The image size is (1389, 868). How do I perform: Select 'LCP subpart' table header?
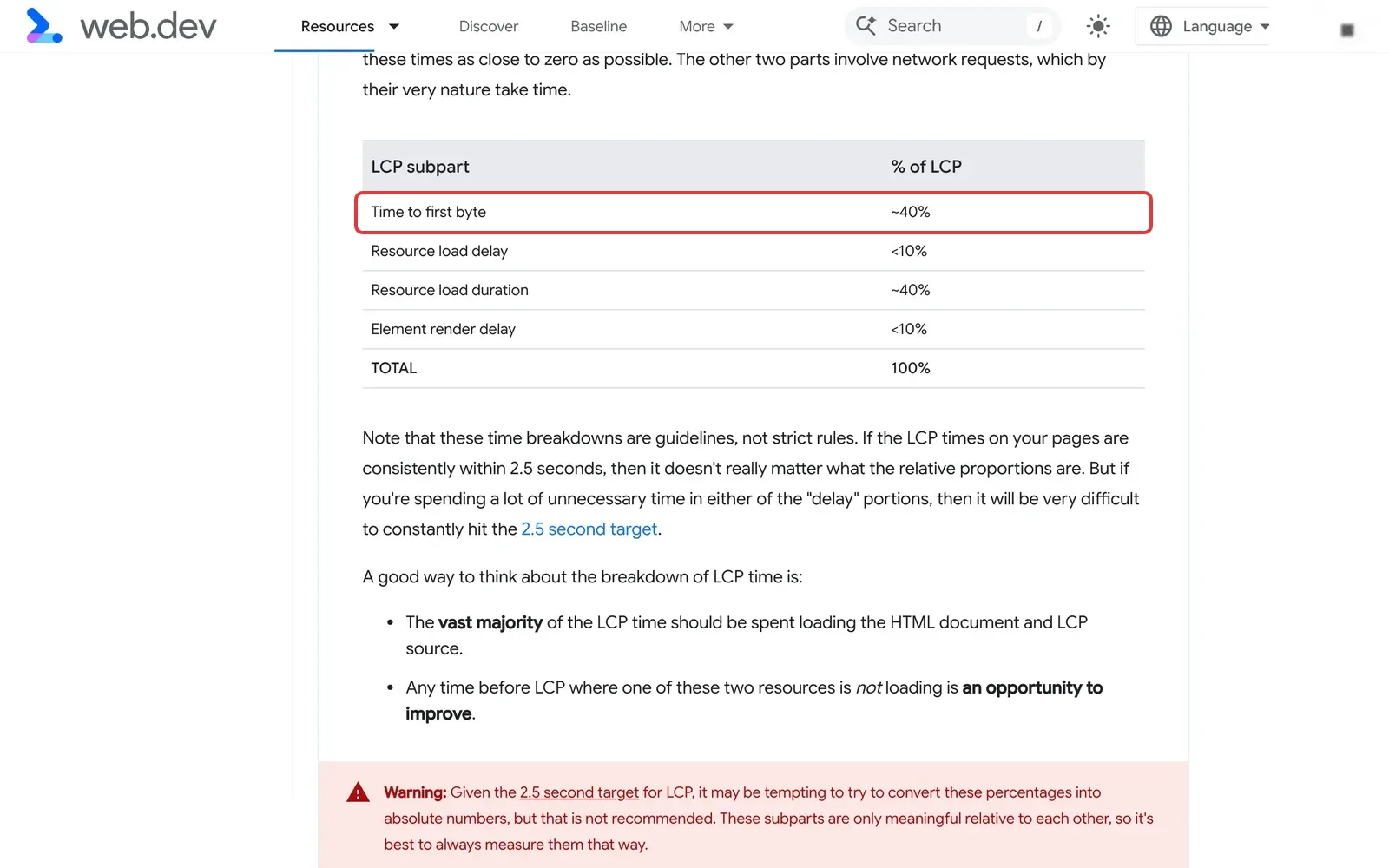[x=420, y=167]
